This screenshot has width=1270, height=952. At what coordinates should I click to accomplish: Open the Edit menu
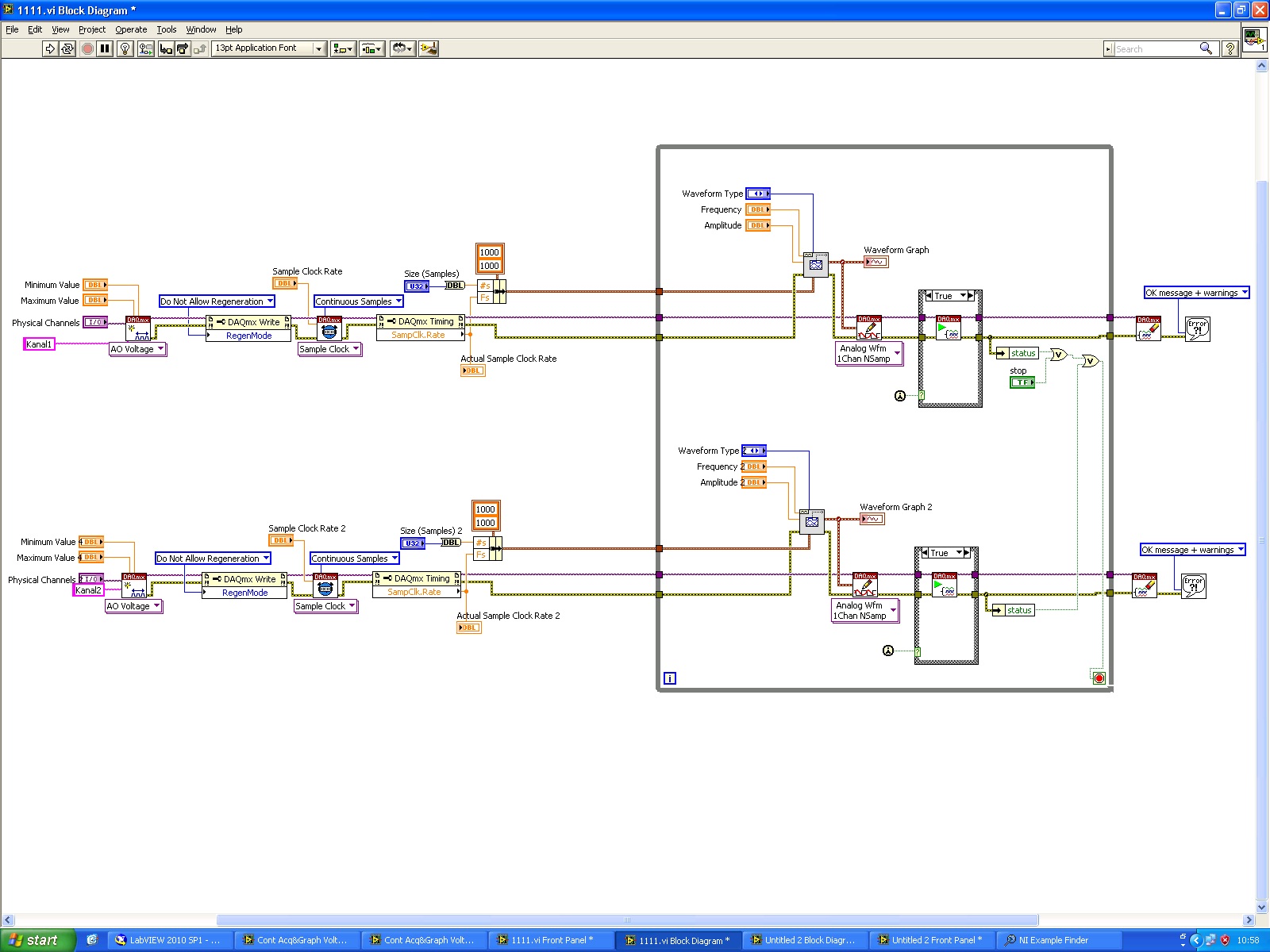[x=35, y=29]
